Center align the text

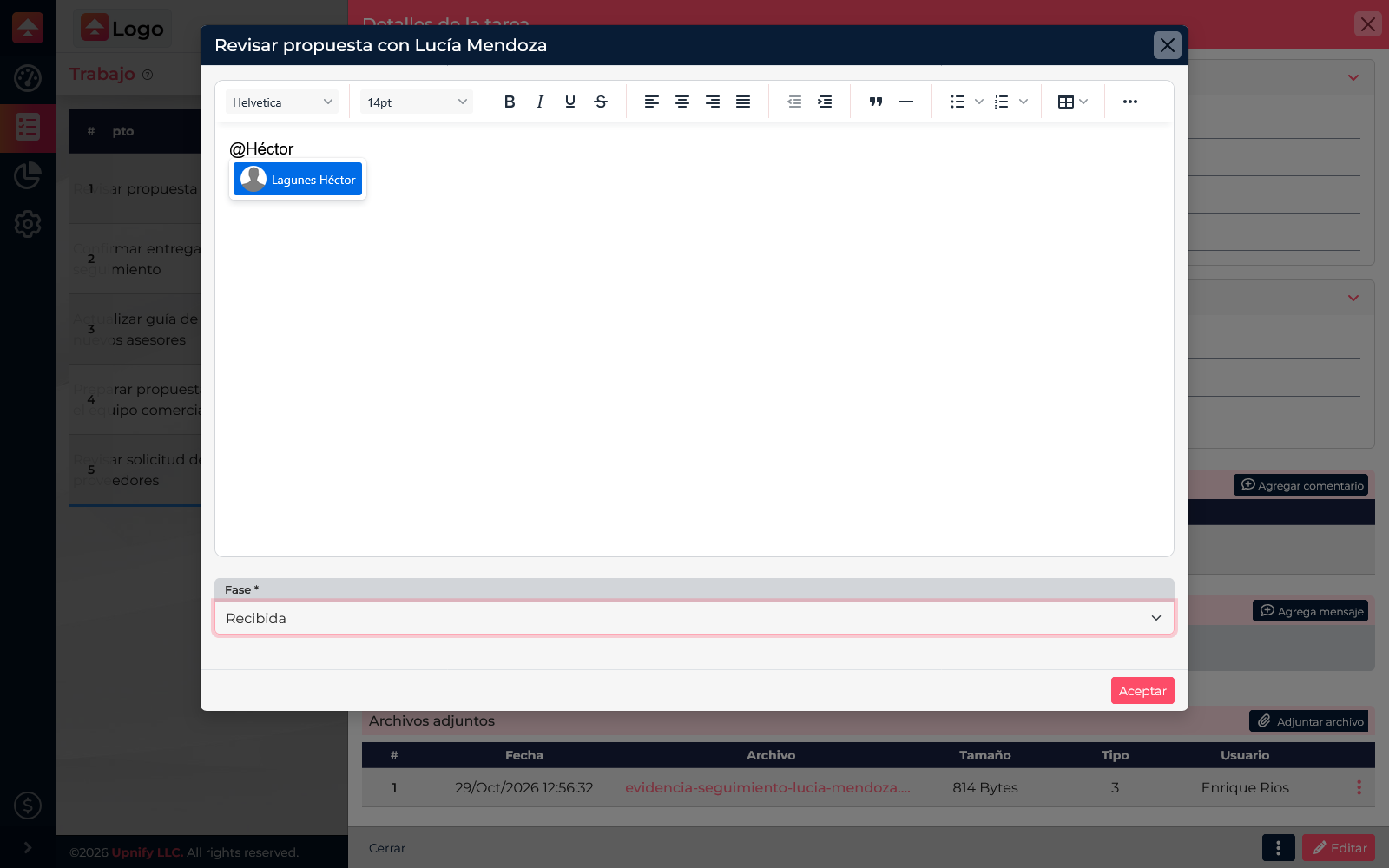pyautogui.click(x=682, y=102)
